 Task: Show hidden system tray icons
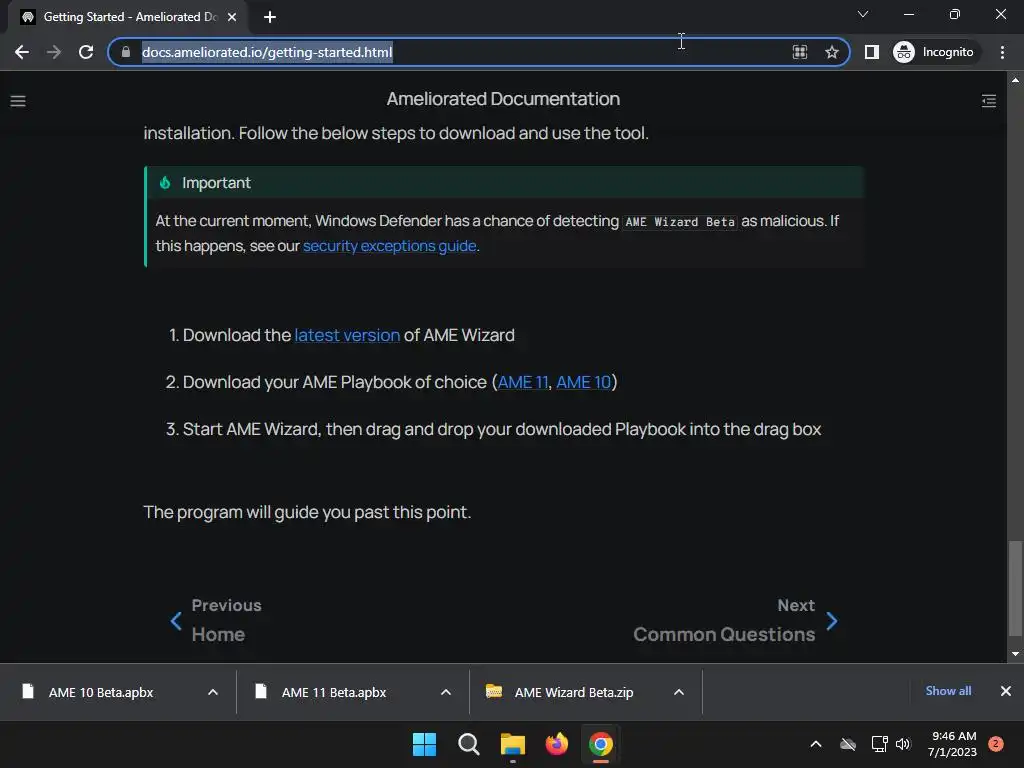[816, 744]
